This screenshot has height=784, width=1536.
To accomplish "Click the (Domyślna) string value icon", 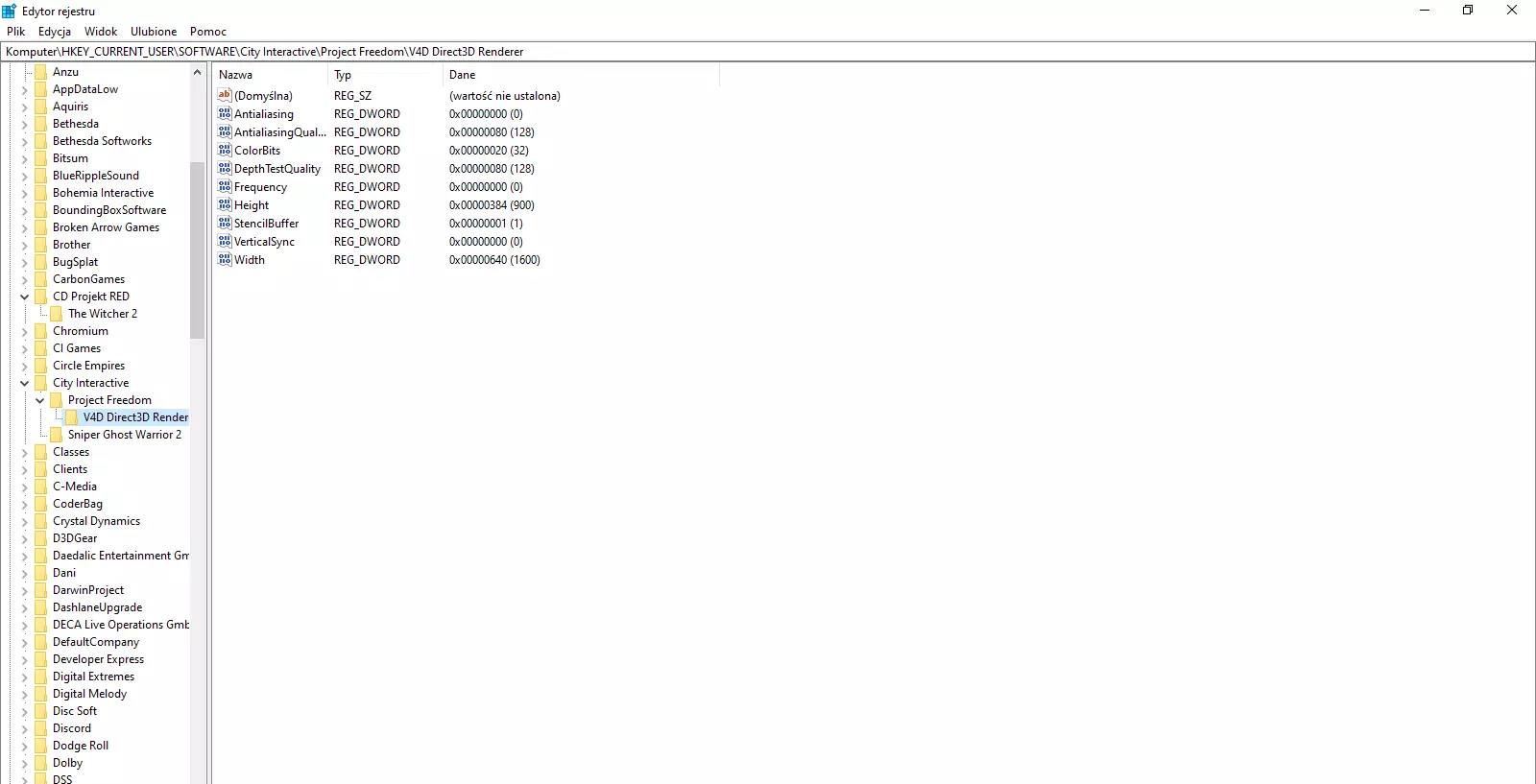I will (x=225, y=95).
